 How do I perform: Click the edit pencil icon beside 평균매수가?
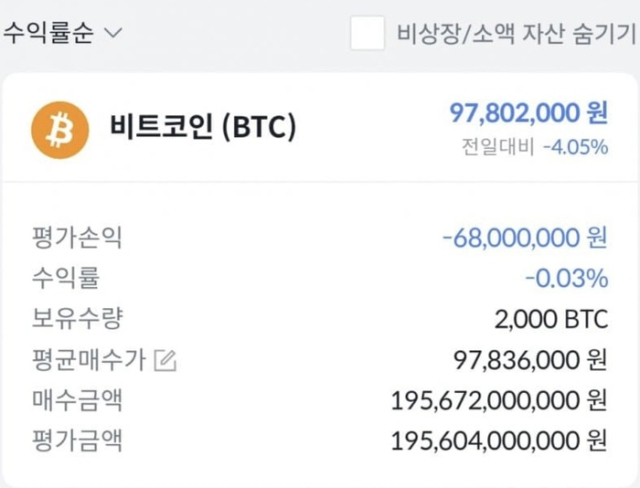[166, 359]
